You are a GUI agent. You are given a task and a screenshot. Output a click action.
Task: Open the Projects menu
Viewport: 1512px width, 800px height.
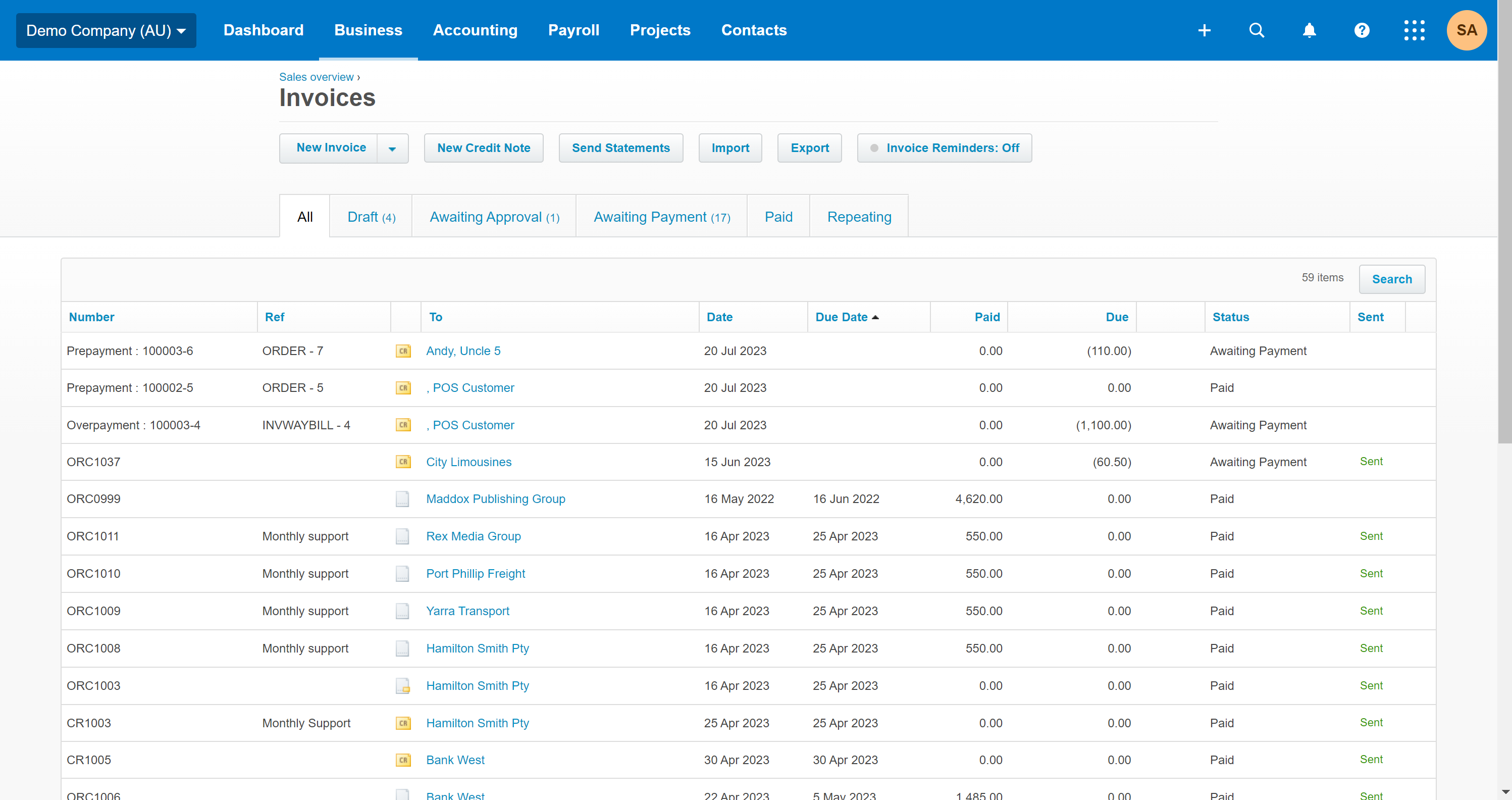(x=660, y=30)
